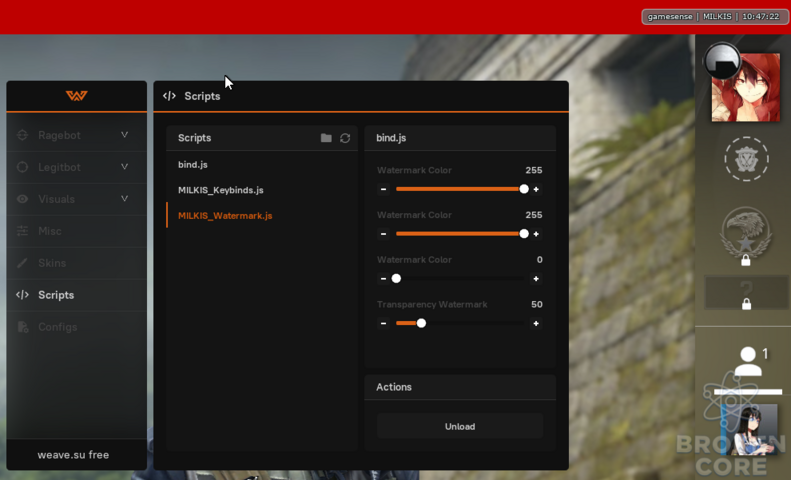The width and height of the screenshot is (791, 480).
Task: Click the second Watermark Color slider handle
Action: pos(524,234)
